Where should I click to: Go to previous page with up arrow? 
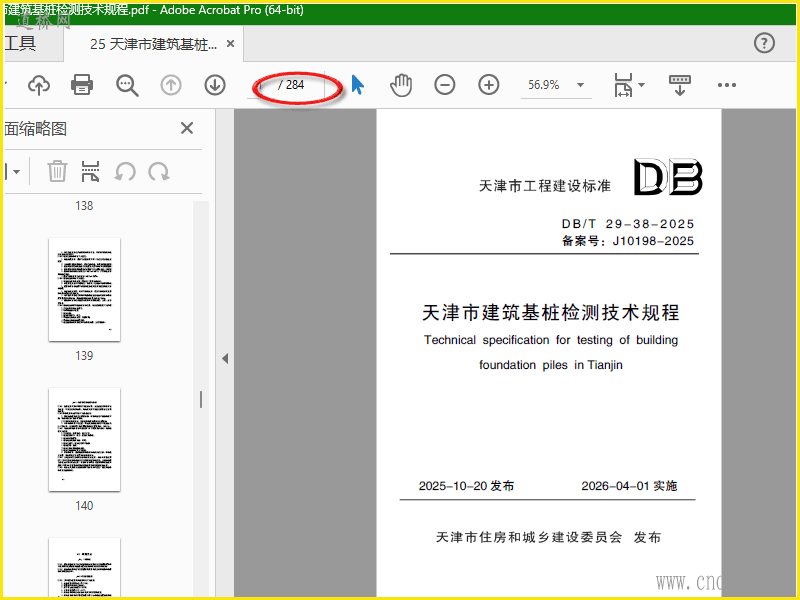click(171, 85)
